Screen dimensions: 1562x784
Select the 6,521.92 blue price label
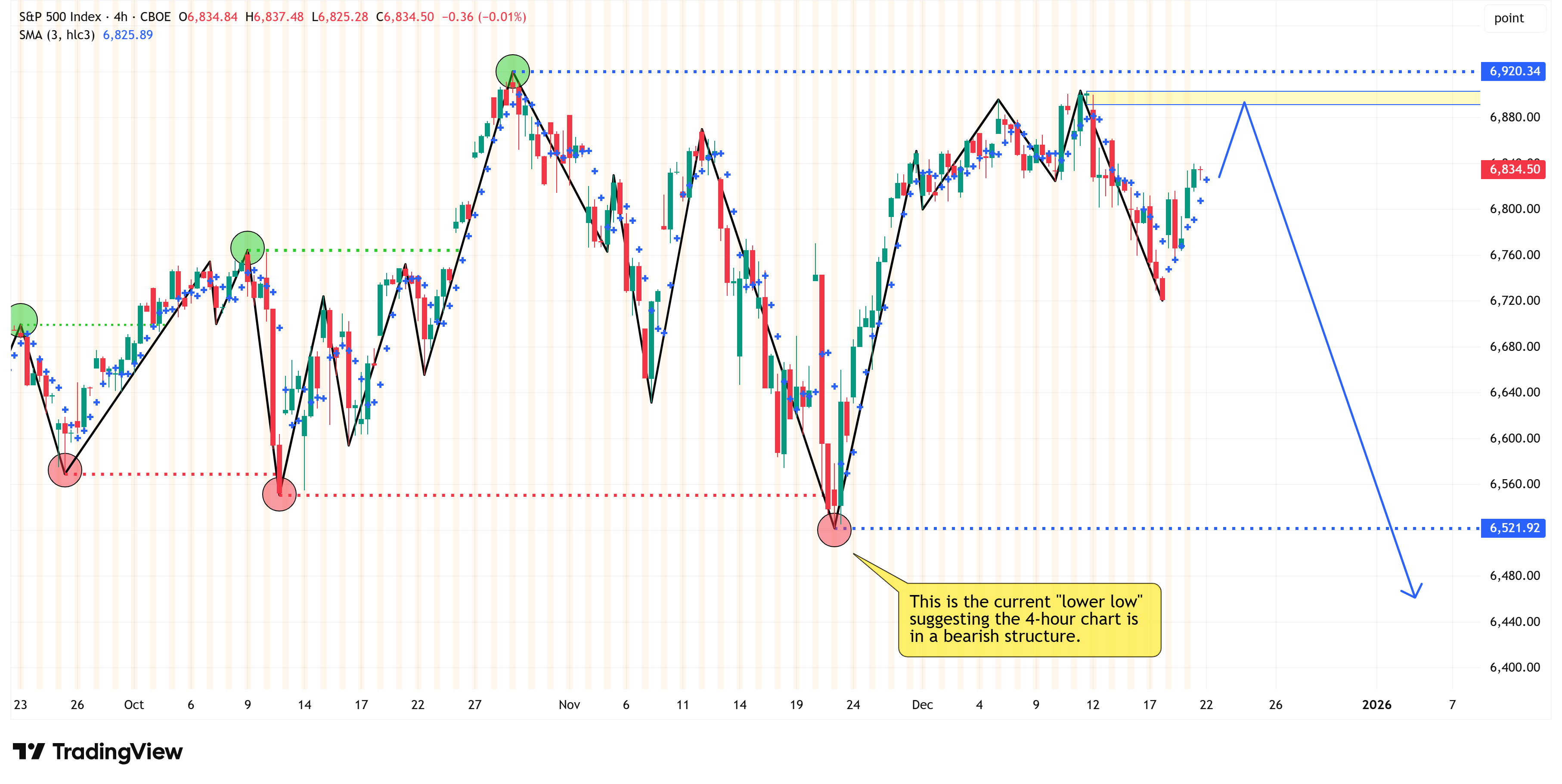pyautogui.click(x=1514, y=528)
